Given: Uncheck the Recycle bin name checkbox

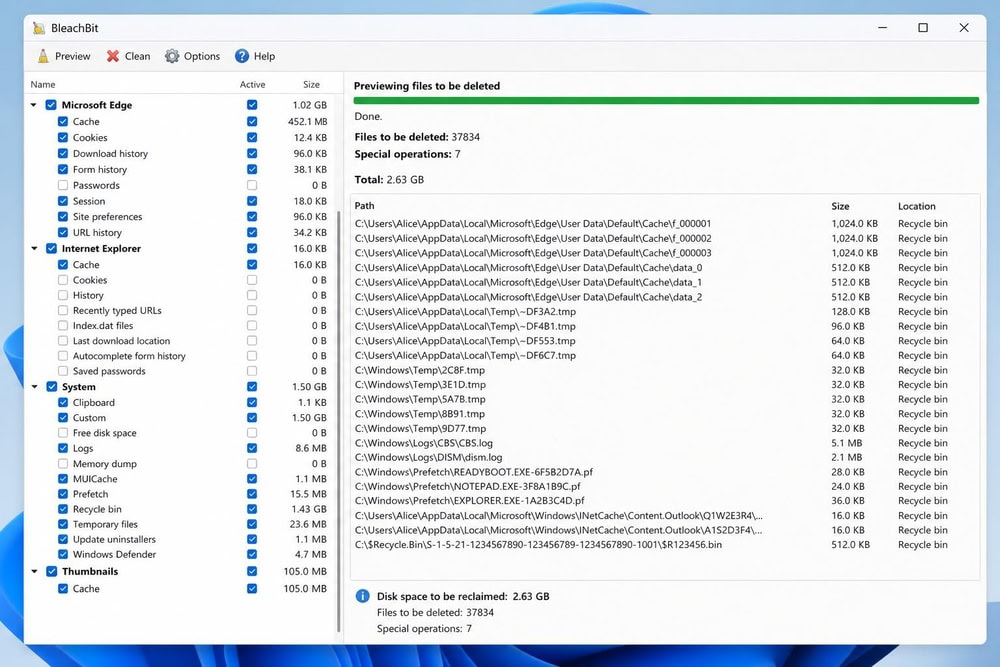Looking at the screenshot, I should click(x=62, y=509).
